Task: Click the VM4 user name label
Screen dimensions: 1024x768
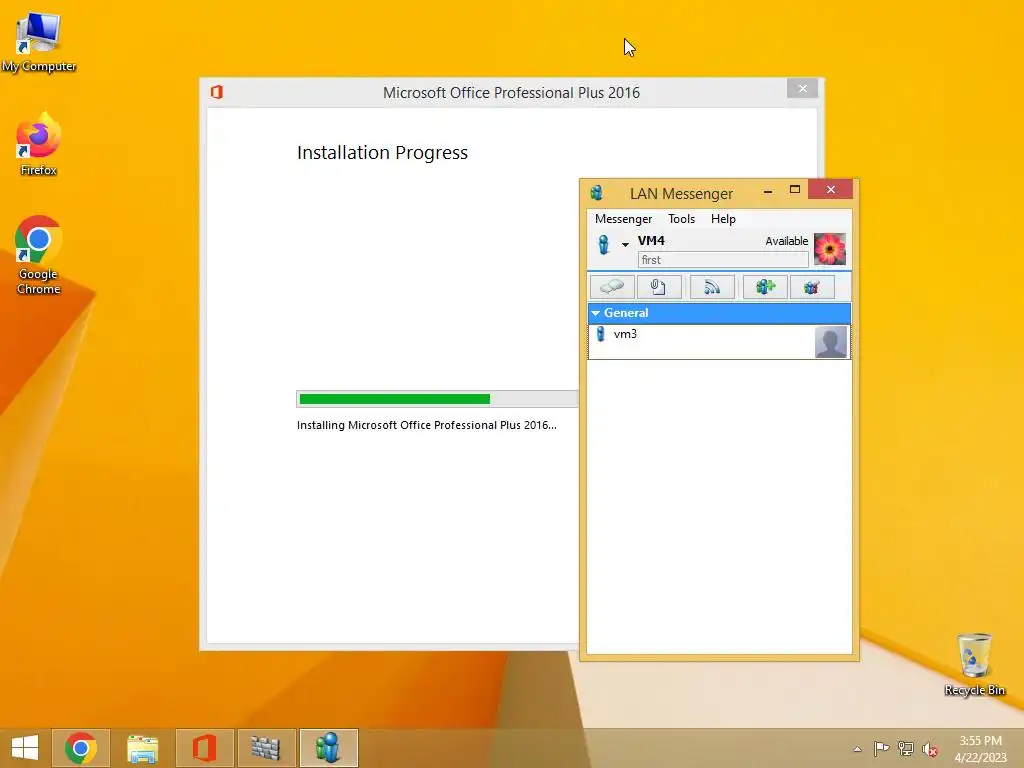Action: point(651,240)
